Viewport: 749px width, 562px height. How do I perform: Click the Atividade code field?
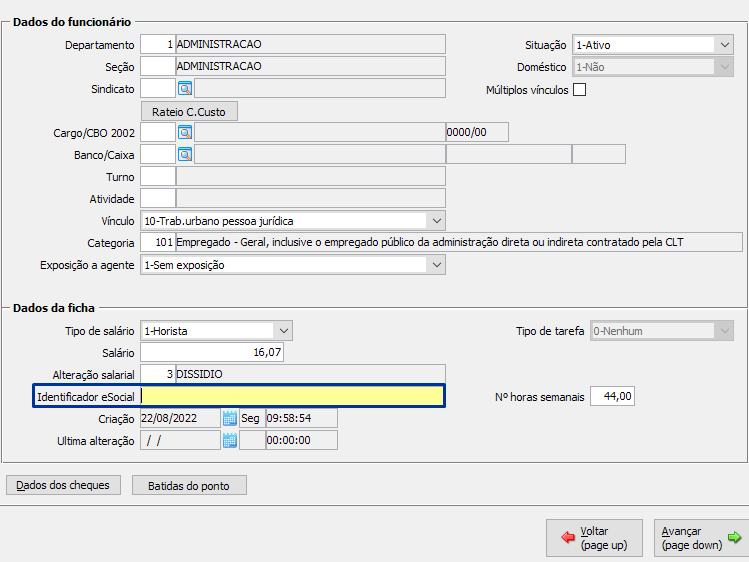coord(158,198)
